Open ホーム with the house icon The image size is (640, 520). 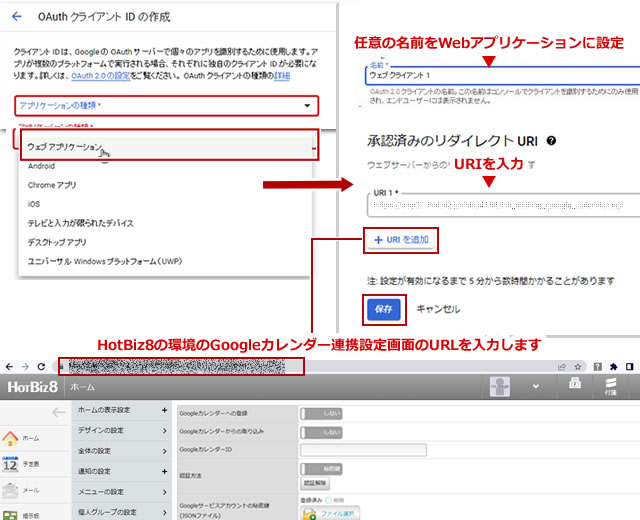coord(10,438)
